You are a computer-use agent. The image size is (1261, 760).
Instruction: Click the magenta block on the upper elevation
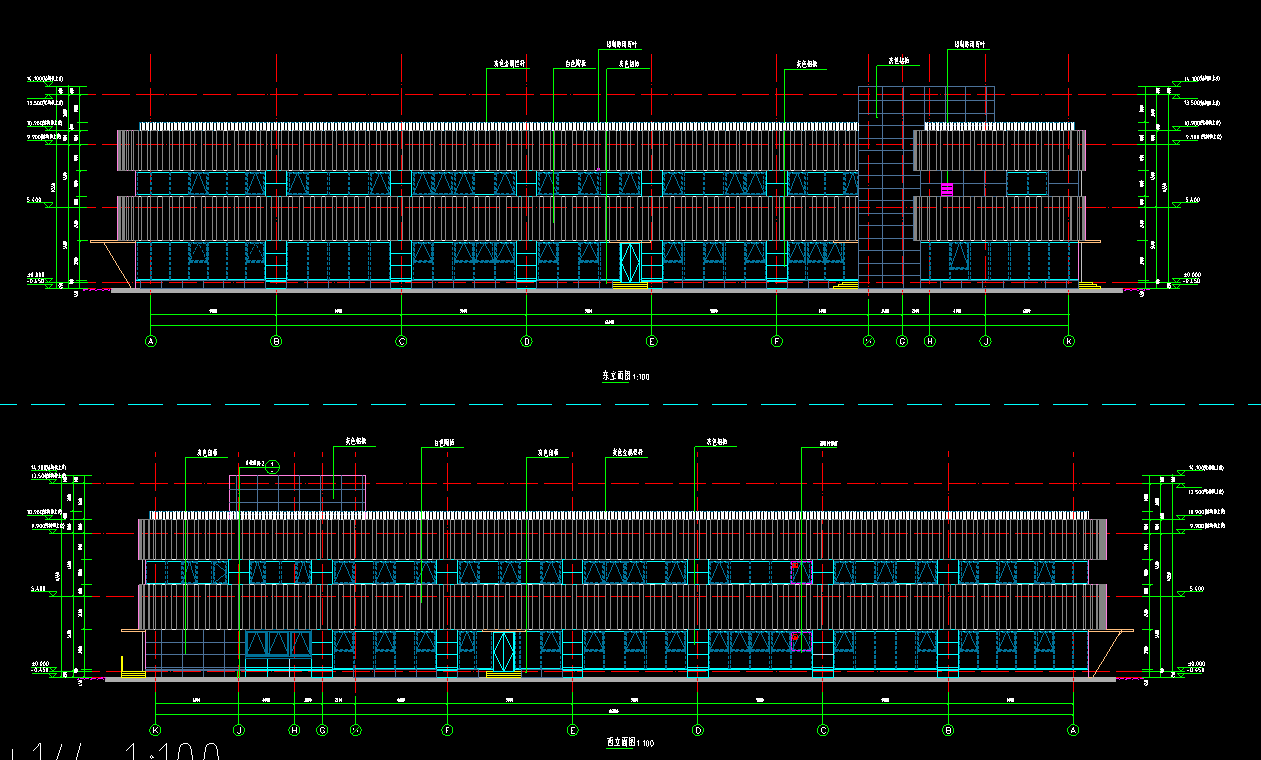click(947, 188)
